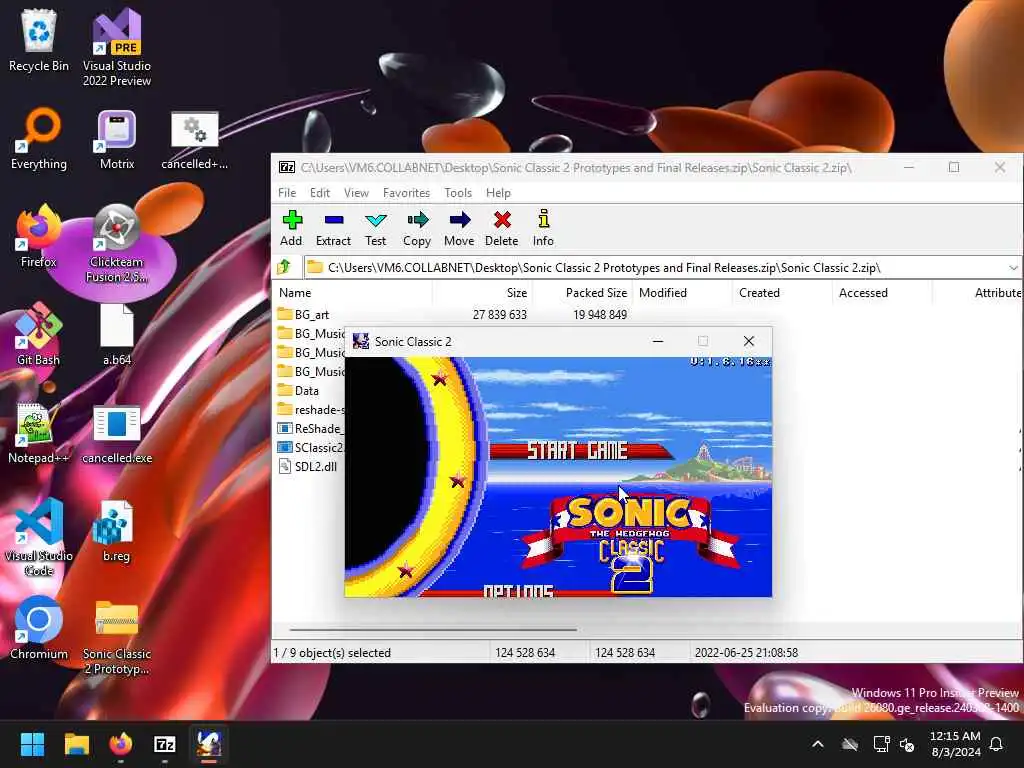1024x768 pixels.
Task: Select the Sonic Classic 2 Prototypes zip icon
Action: pos(117,636)
